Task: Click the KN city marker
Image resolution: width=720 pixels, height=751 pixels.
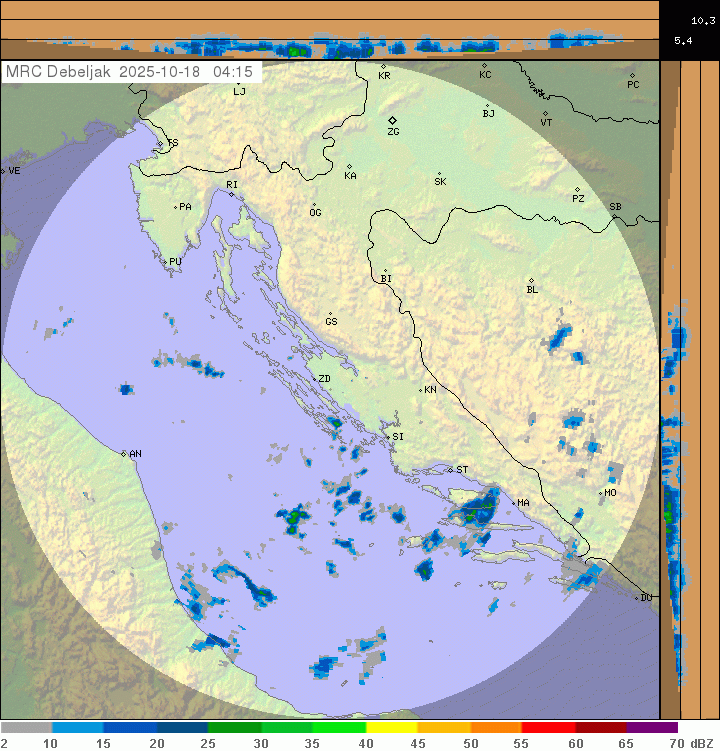Action: click(421, 390)
